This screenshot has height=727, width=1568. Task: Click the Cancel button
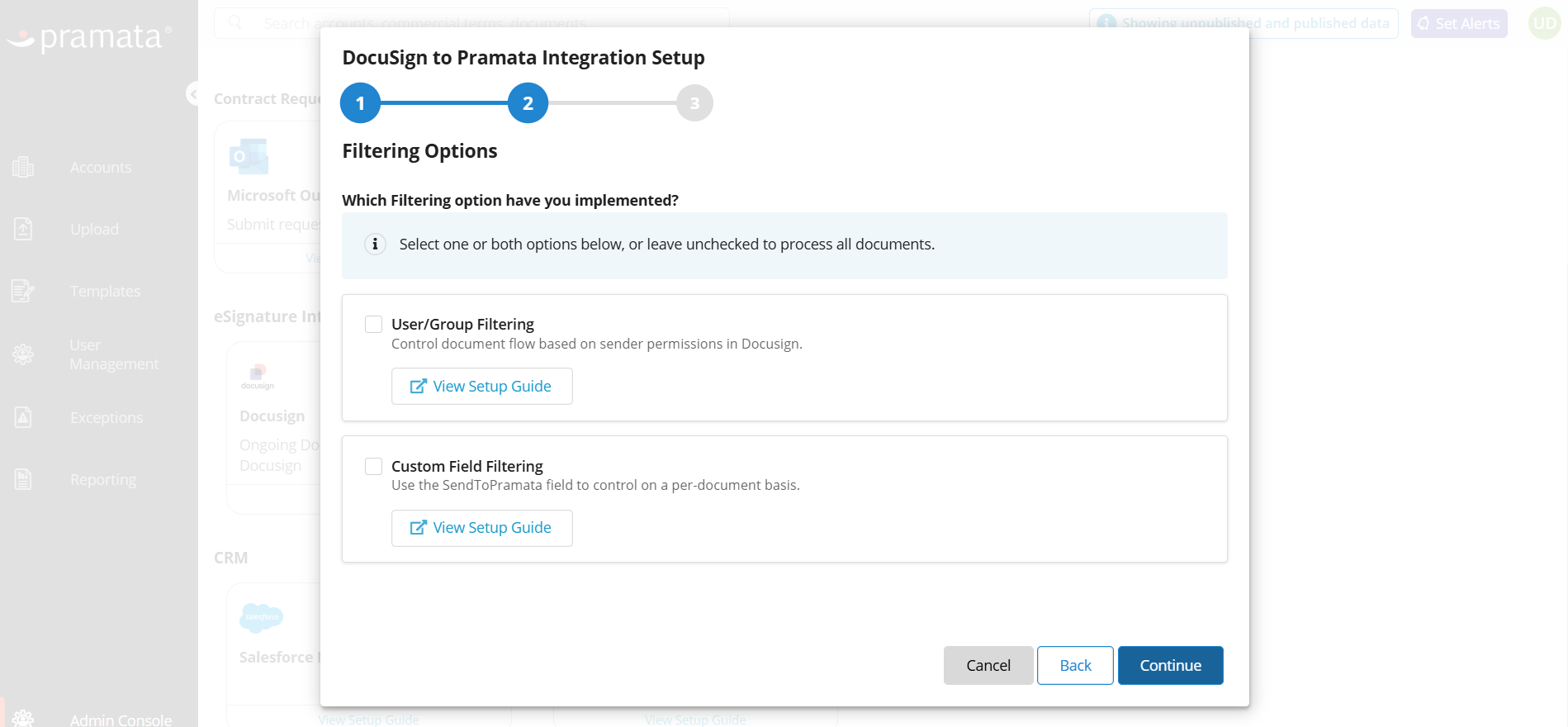988,665
